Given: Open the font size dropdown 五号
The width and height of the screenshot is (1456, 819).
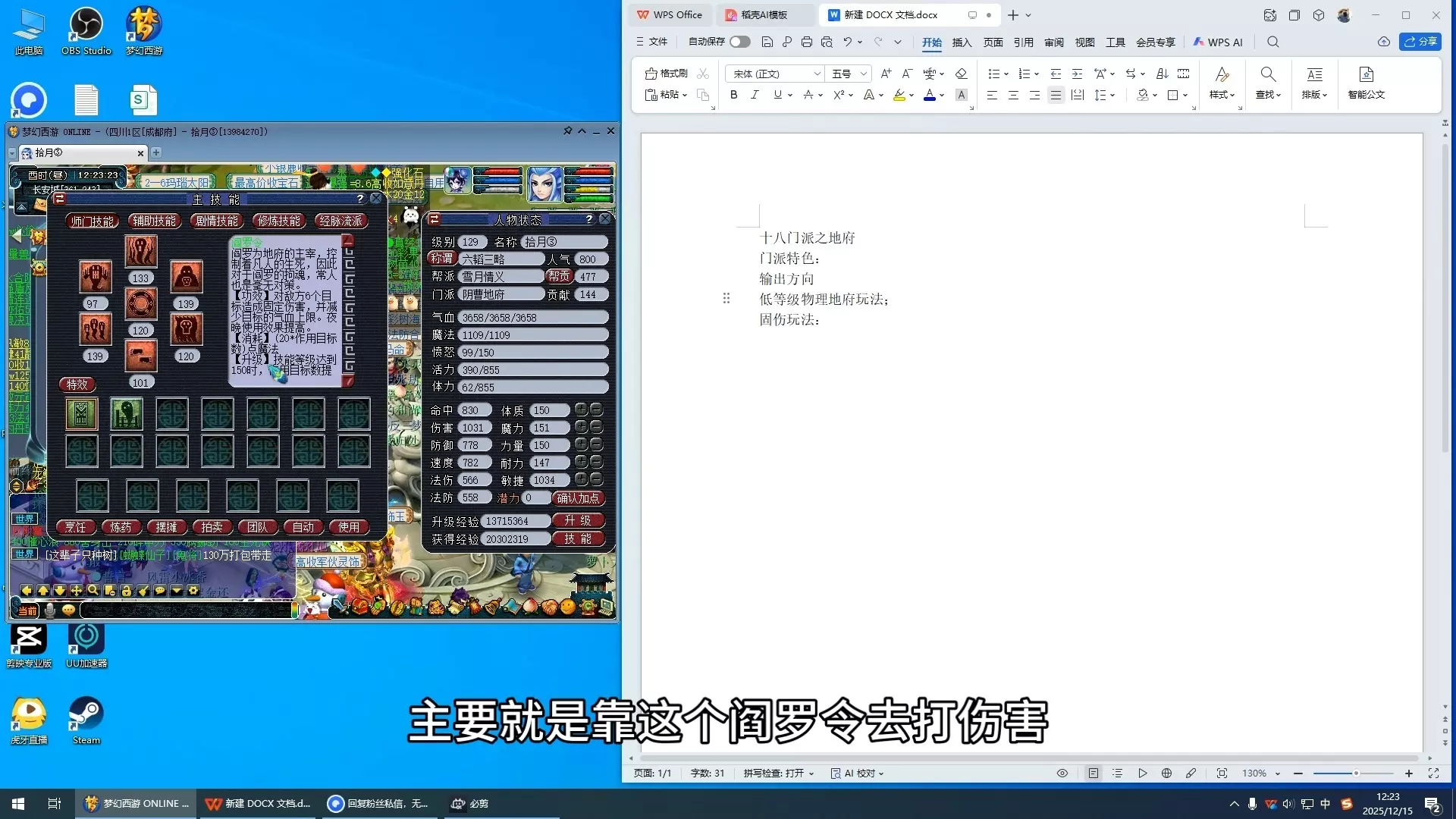Looking at the screenshot, I should [x=863, y=74].
